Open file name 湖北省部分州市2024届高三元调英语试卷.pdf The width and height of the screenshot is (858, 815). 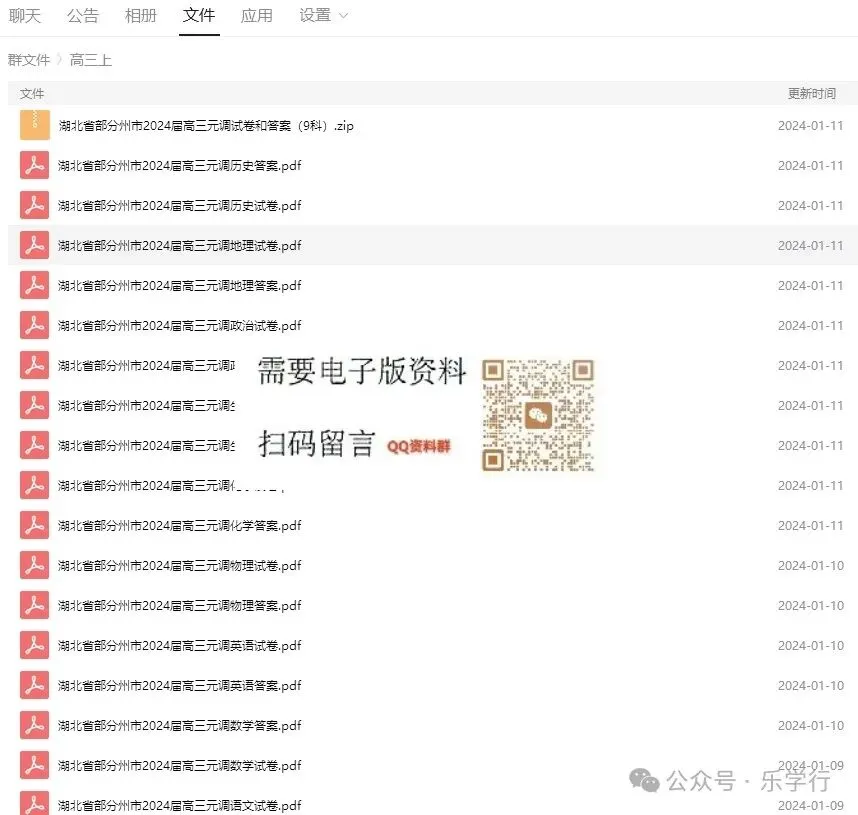(179, 646)
